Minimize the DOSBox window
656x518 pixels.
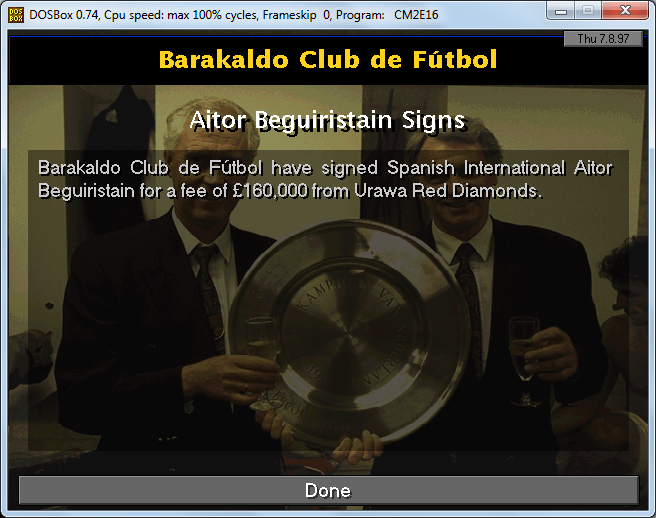click(561, 10)
